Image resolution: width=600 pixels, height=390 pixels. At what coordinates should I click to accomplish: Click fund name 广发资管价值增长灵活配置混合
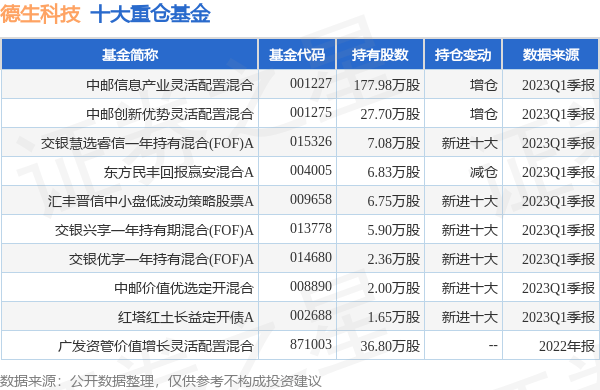[x=156, y=346]
